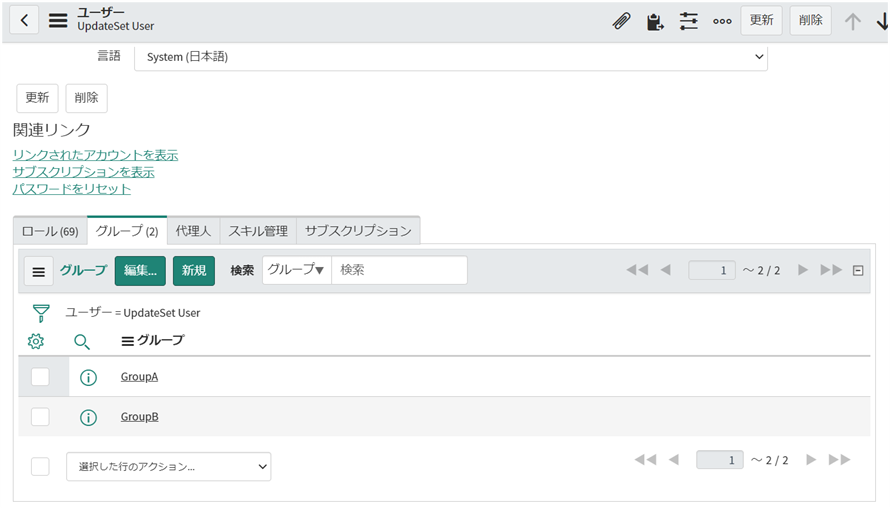This screenshot has width=890, height=508.
Task: Focus the 検索 text field
Action: pyautogui.click(x=399, y=270)
